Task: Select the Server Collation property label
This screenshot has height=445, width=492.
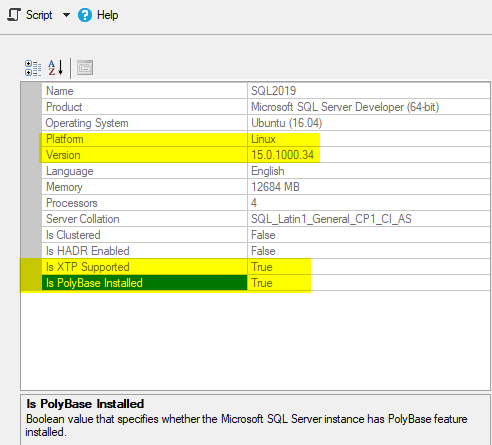Action: 83,219
